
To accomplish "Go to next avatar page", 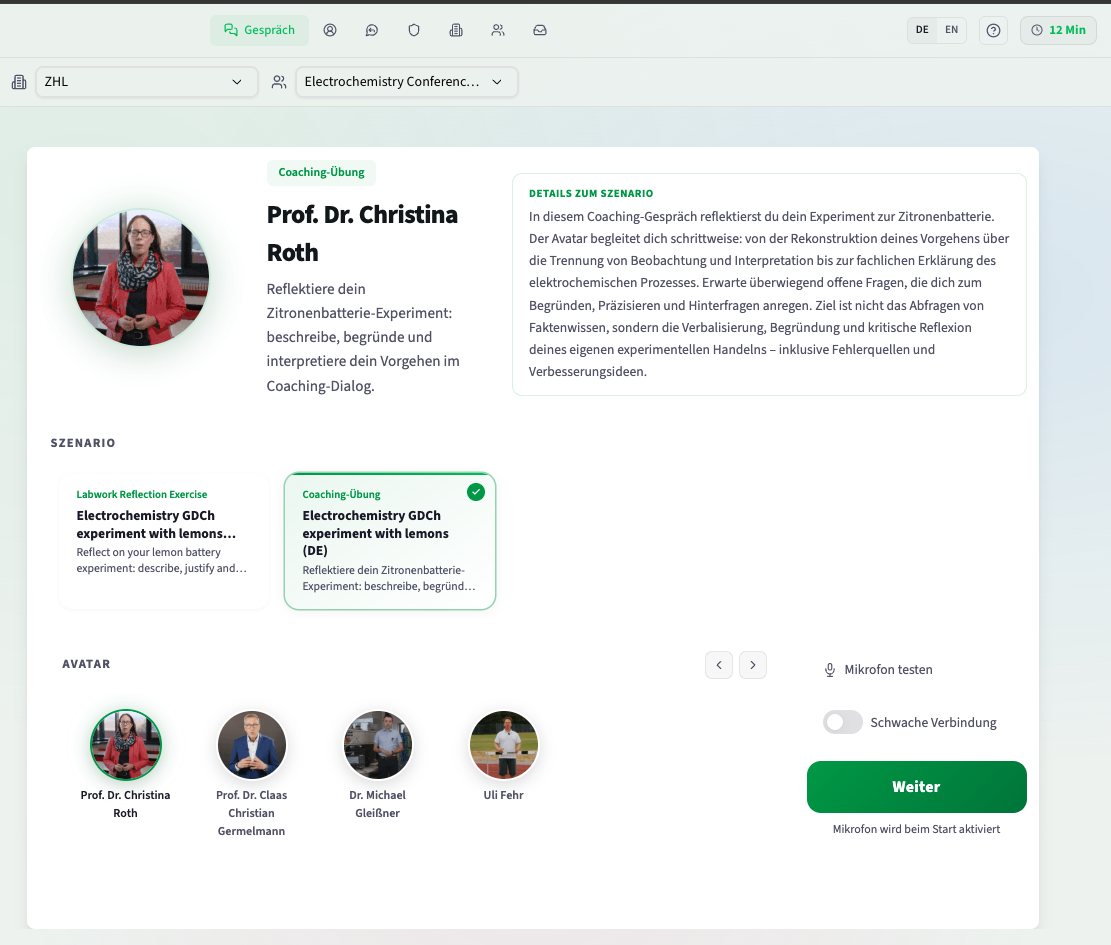I will tap(752, 665).
